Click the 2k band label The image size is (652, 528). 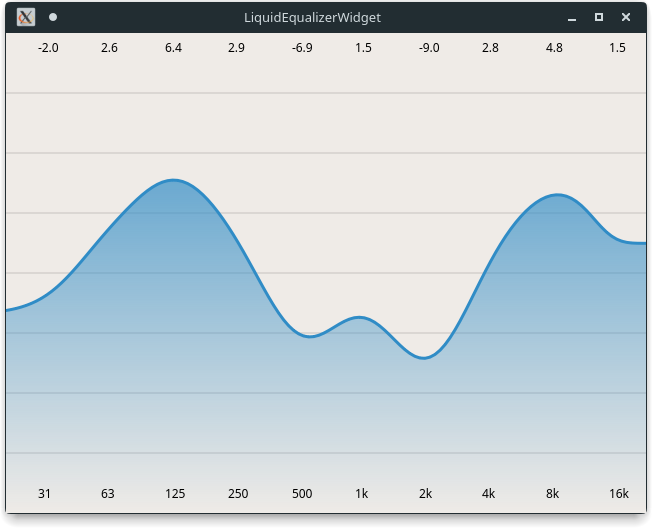(x=426, y=493)
